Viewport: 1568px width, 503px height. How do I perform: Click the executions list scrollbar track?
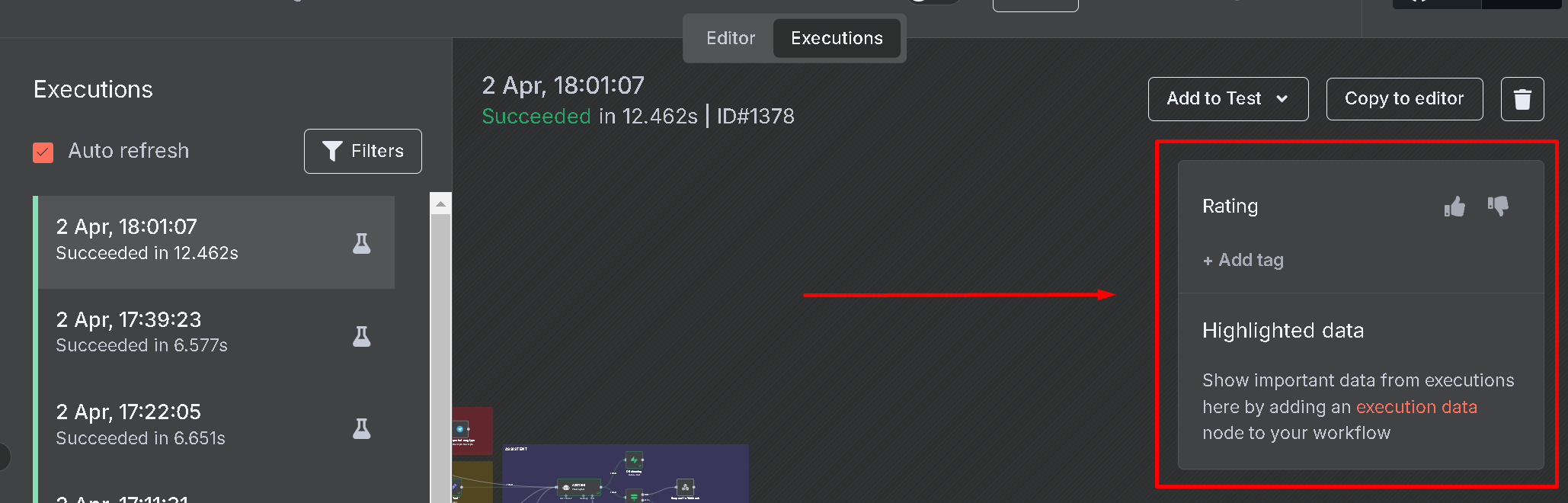click(440, 358)
